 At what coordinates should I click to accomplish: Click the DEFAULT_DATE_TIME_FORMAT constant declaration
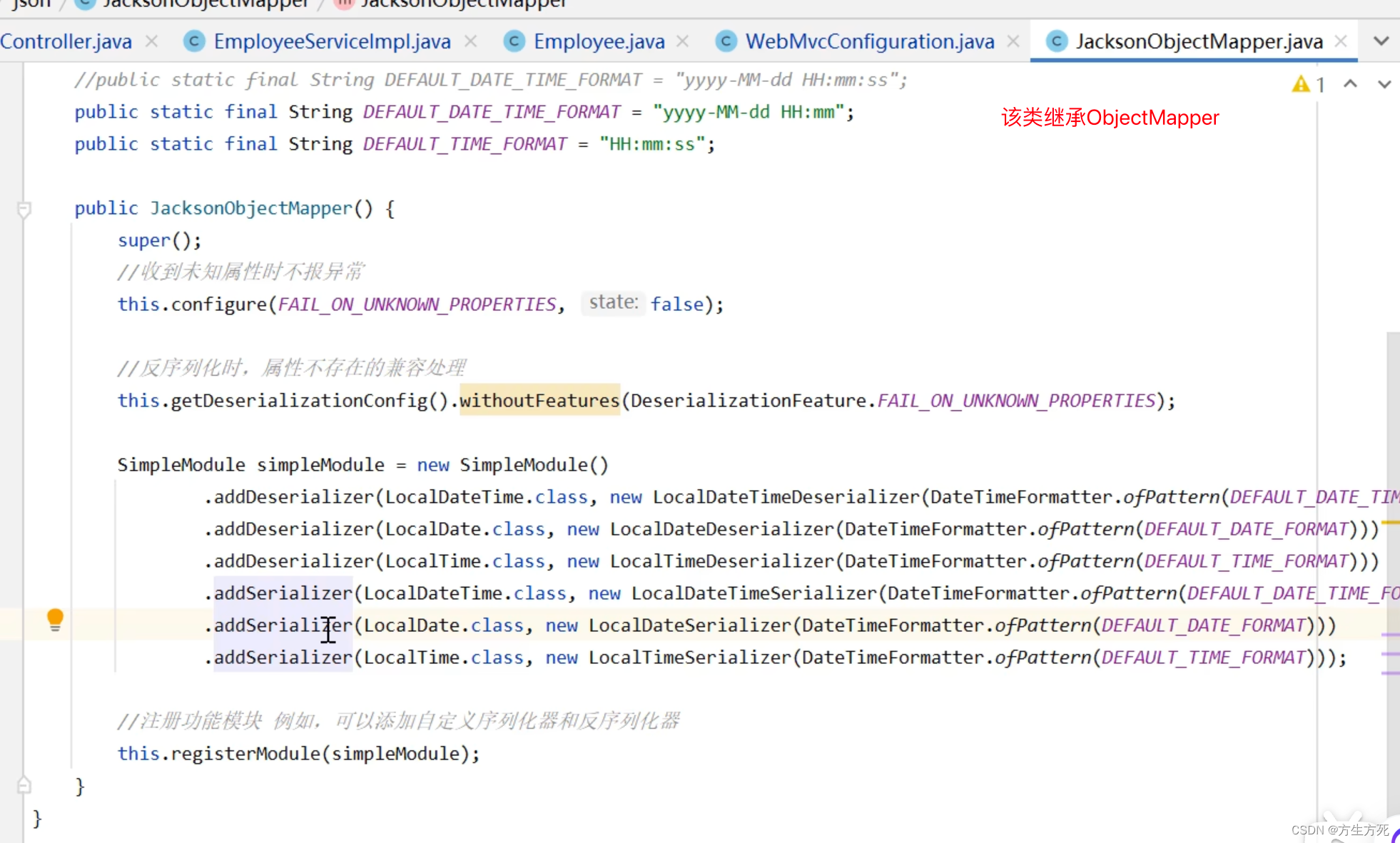(x=492, y=112)
